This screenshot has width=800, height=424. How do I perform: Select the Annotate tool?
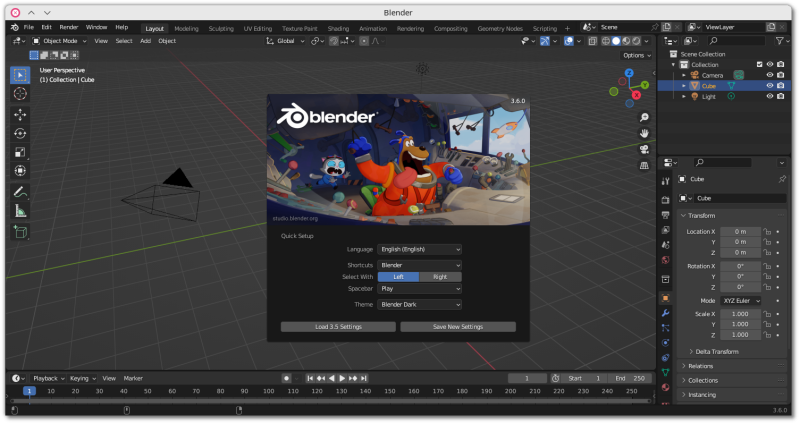[20, 192]
